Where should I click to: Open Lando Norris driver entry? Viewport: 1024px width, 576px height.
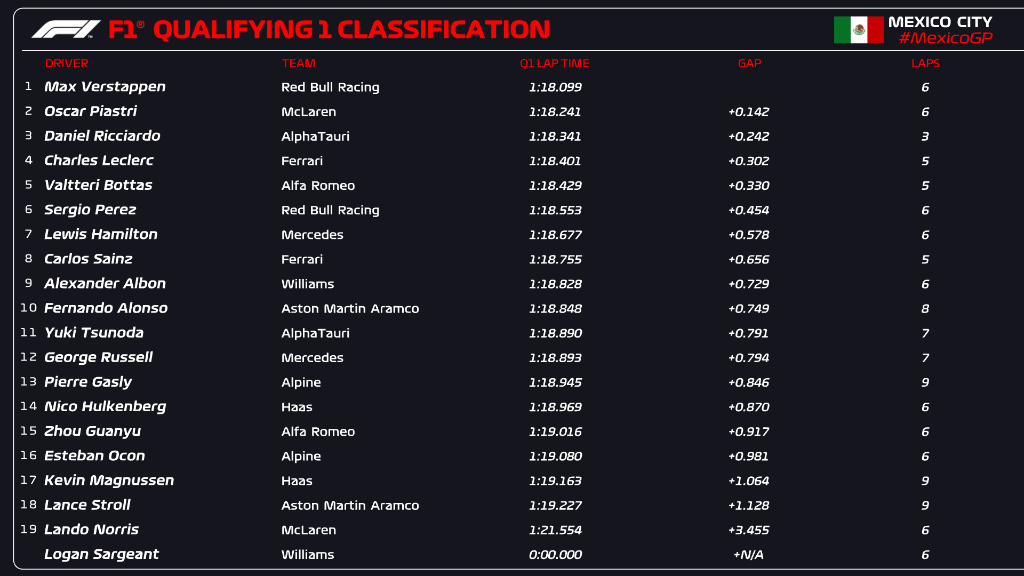point(92,529)
